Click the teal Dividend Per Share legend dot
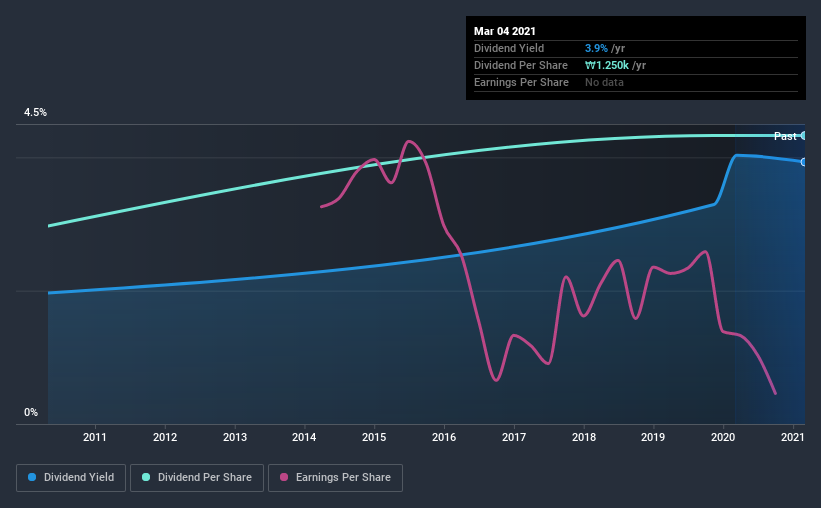821x508 pixels. (x=146, y=477)
